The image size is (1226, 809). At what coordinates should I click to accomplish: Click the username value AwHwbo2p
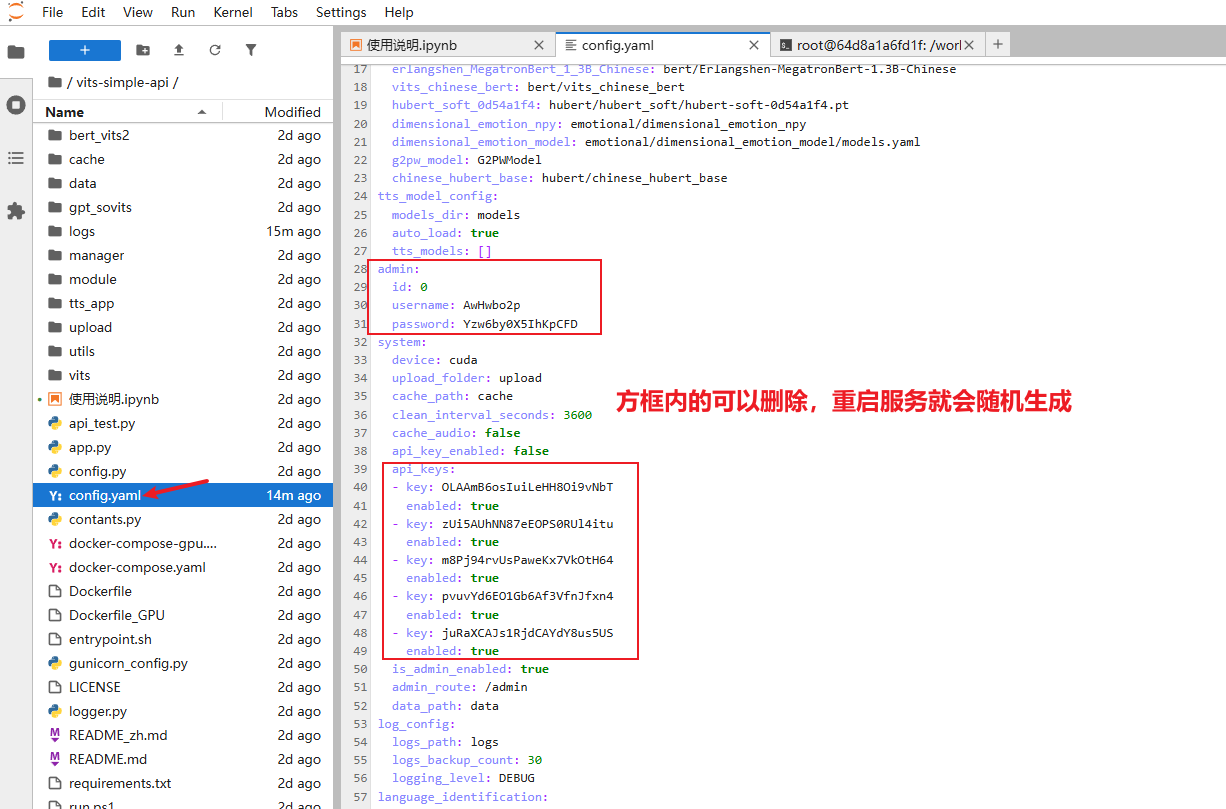tap(492, 305)
